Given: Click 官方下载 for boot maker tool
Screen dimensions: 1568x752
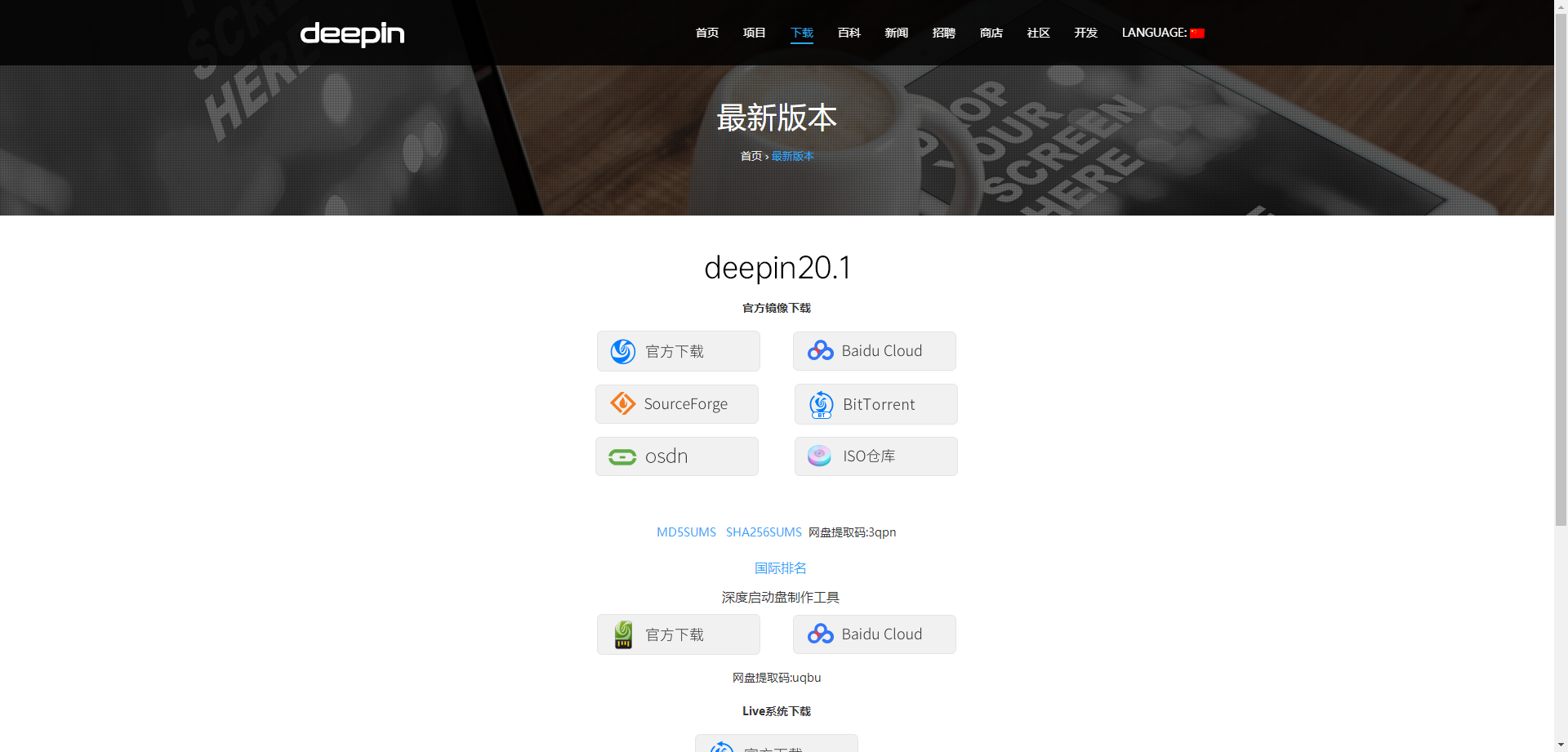Looking at the screenshot, I should [679, 634].
